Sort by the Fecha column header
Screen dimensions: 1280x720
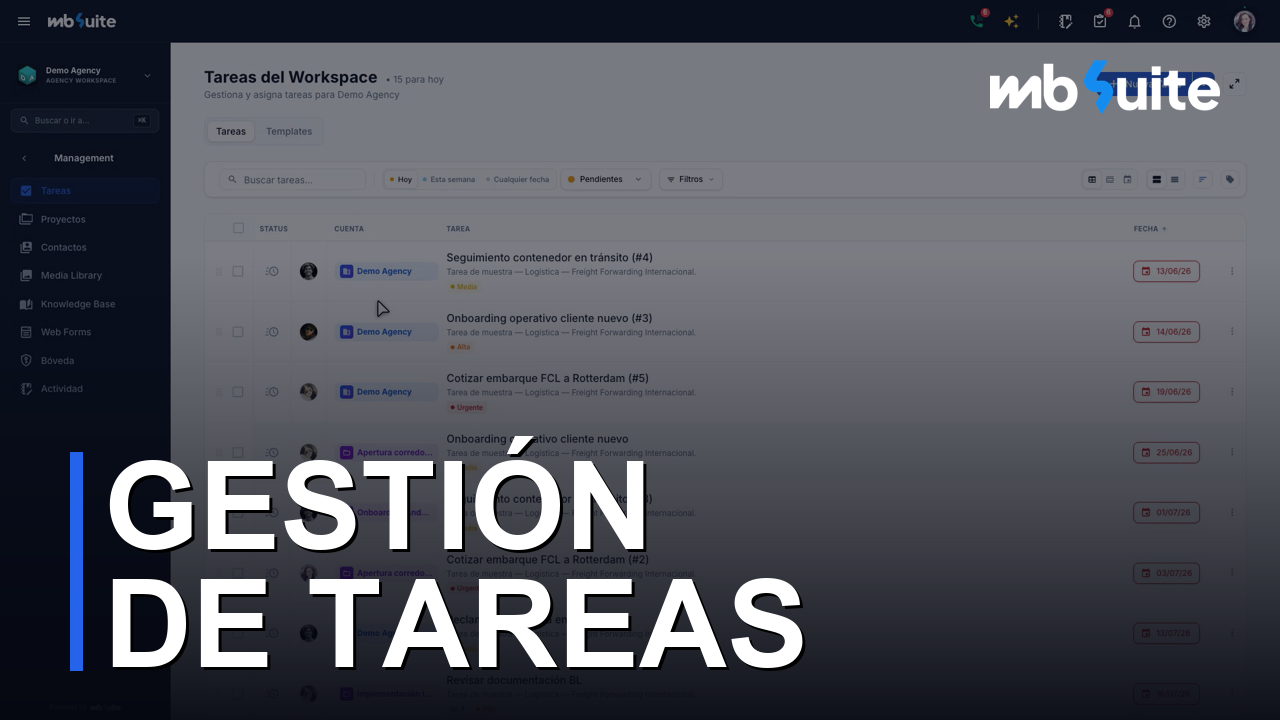1150,229
